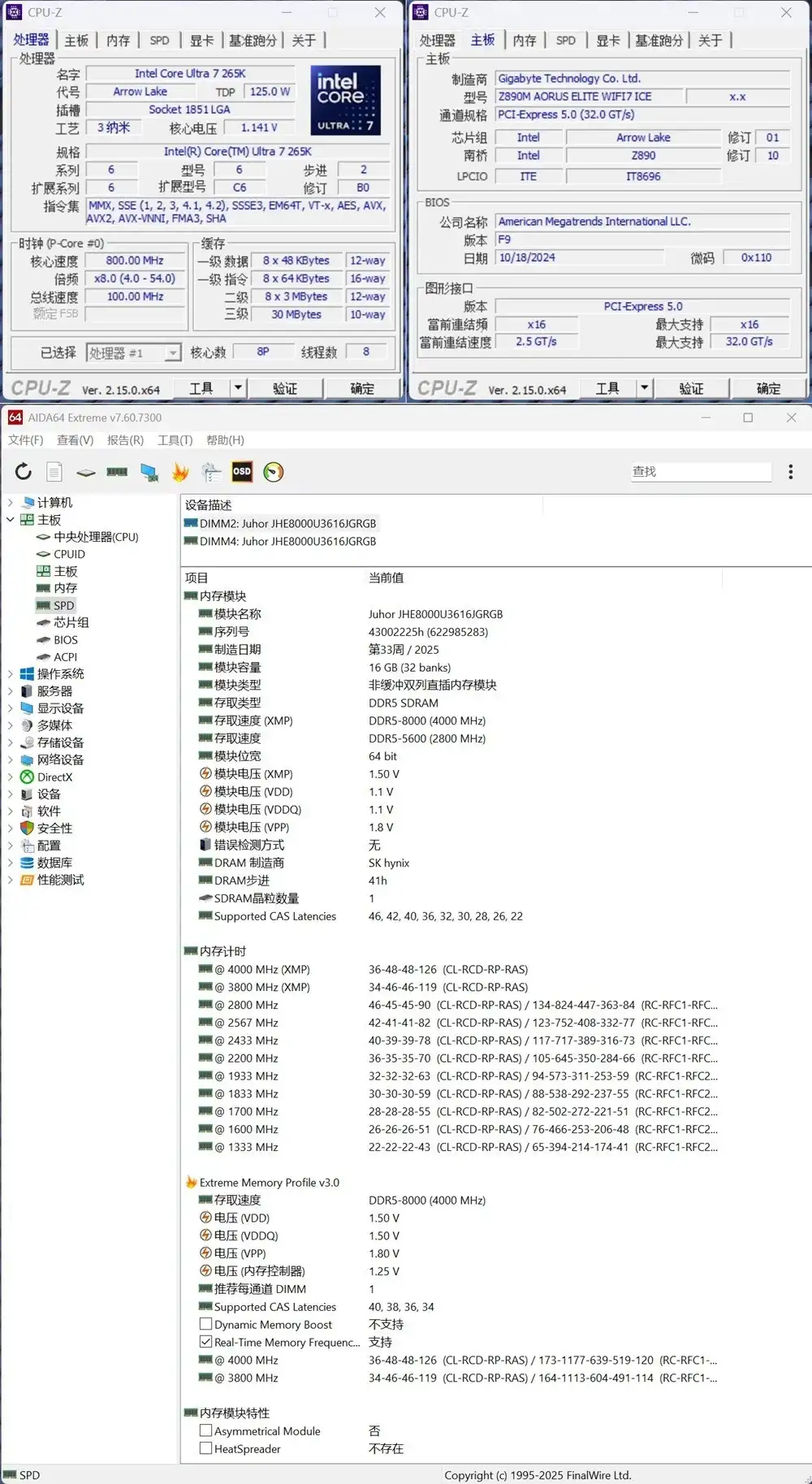Viewport: 812px width, 1484px height.
Task: Open the three-dot more options menu
Action: pos(790,472)
